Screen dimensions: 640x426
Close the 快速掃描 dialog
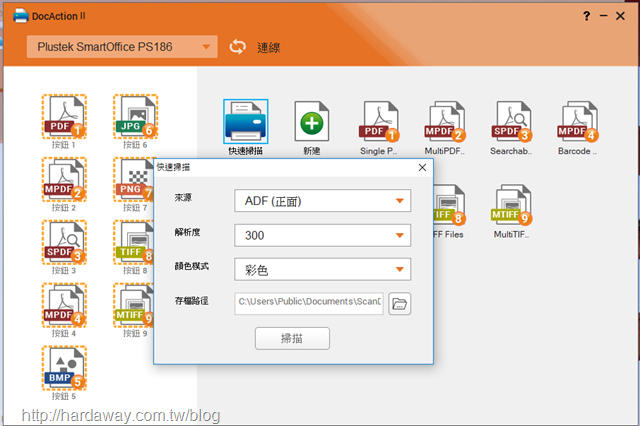[x=422, y=167]
